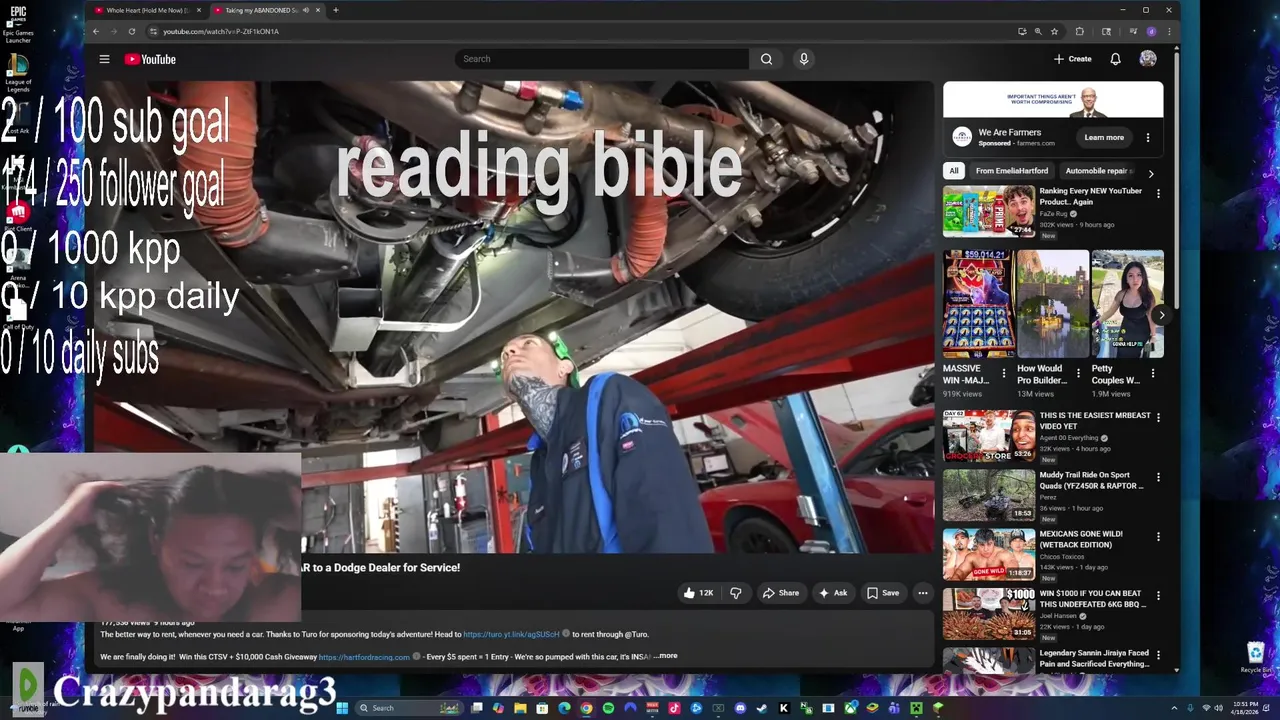Click the Chrome address bar URL

tap(221, 31)
